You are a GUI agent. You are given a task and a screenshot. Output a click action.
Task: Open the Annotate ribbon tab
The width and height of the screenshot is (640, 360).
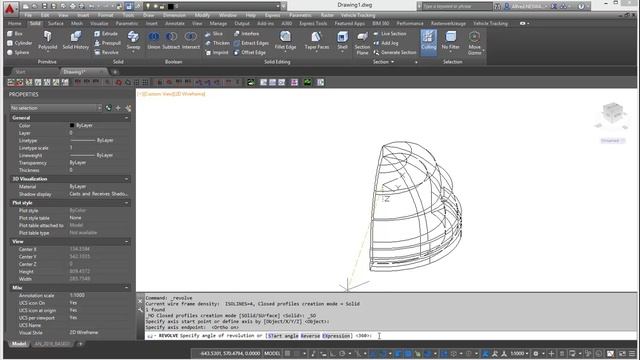click(175, 24)
